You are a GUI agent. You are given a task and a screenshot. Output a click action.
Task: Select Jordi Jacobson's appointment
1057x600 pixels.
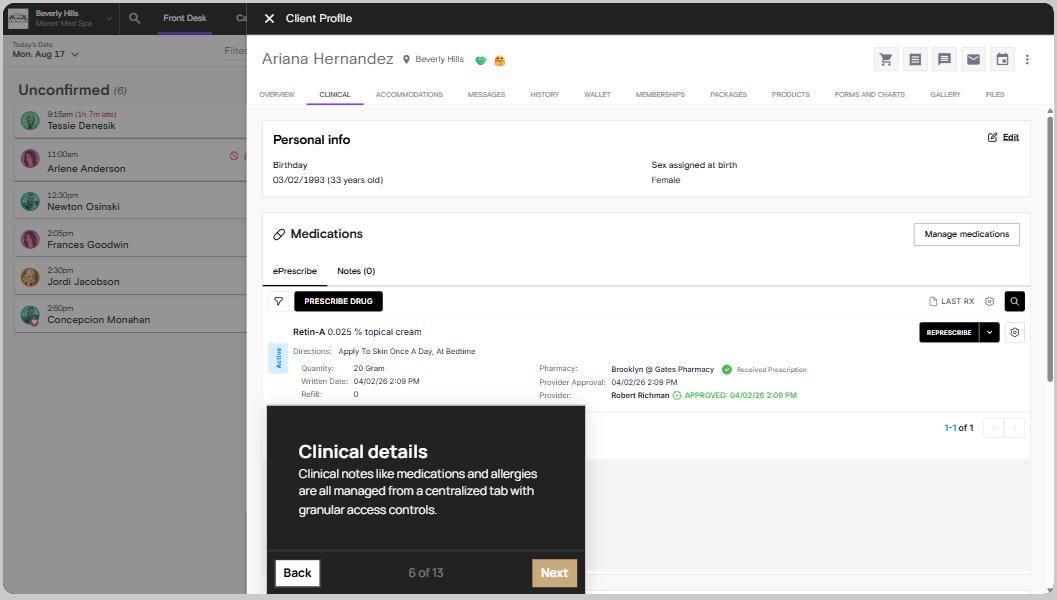131,276
